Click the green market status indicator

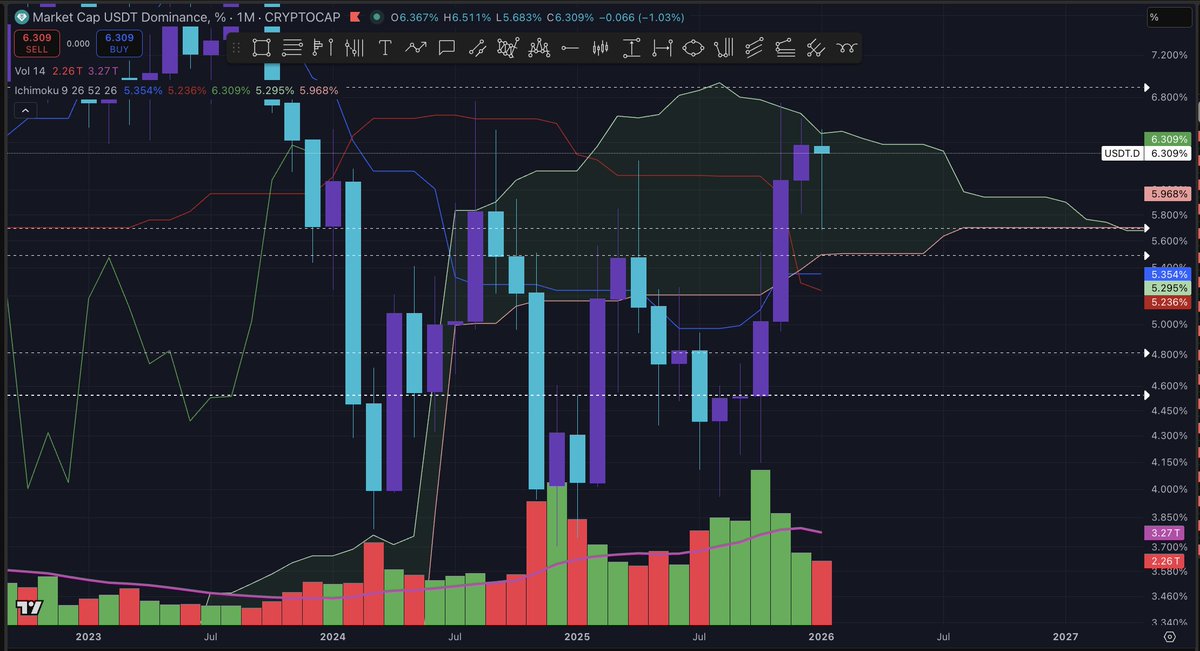tap(375, 16)
